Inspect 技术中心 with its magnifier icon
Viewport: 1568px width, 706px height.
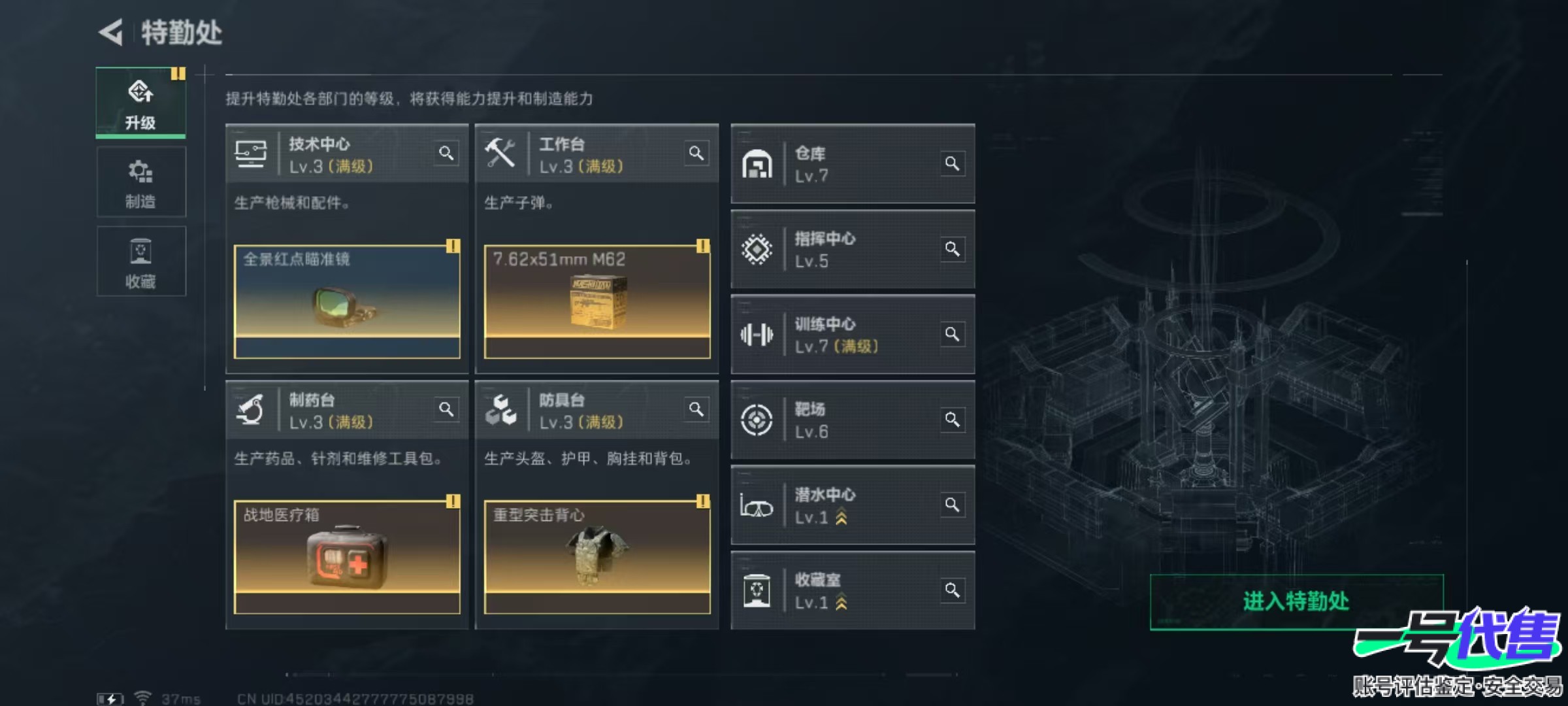point(446,153)
